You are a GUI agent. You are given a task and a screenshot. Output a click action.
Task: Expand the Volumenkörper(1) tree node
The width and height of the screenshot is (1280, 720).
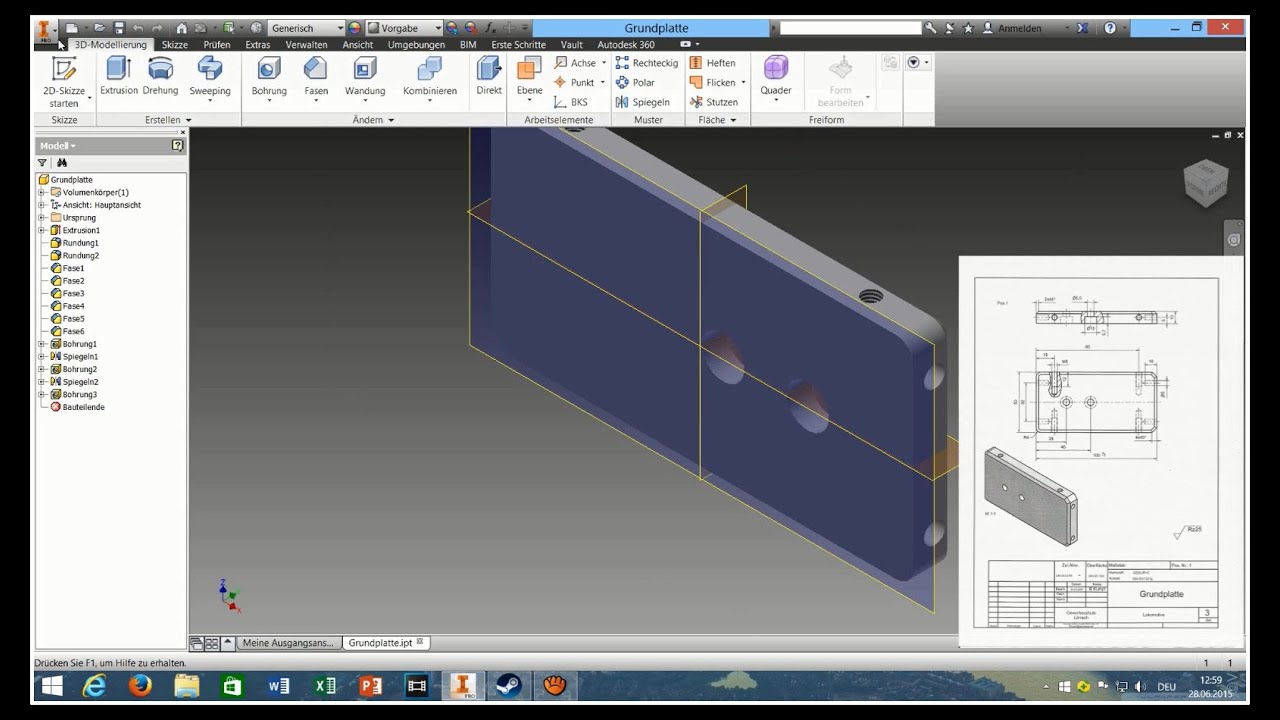41,192
